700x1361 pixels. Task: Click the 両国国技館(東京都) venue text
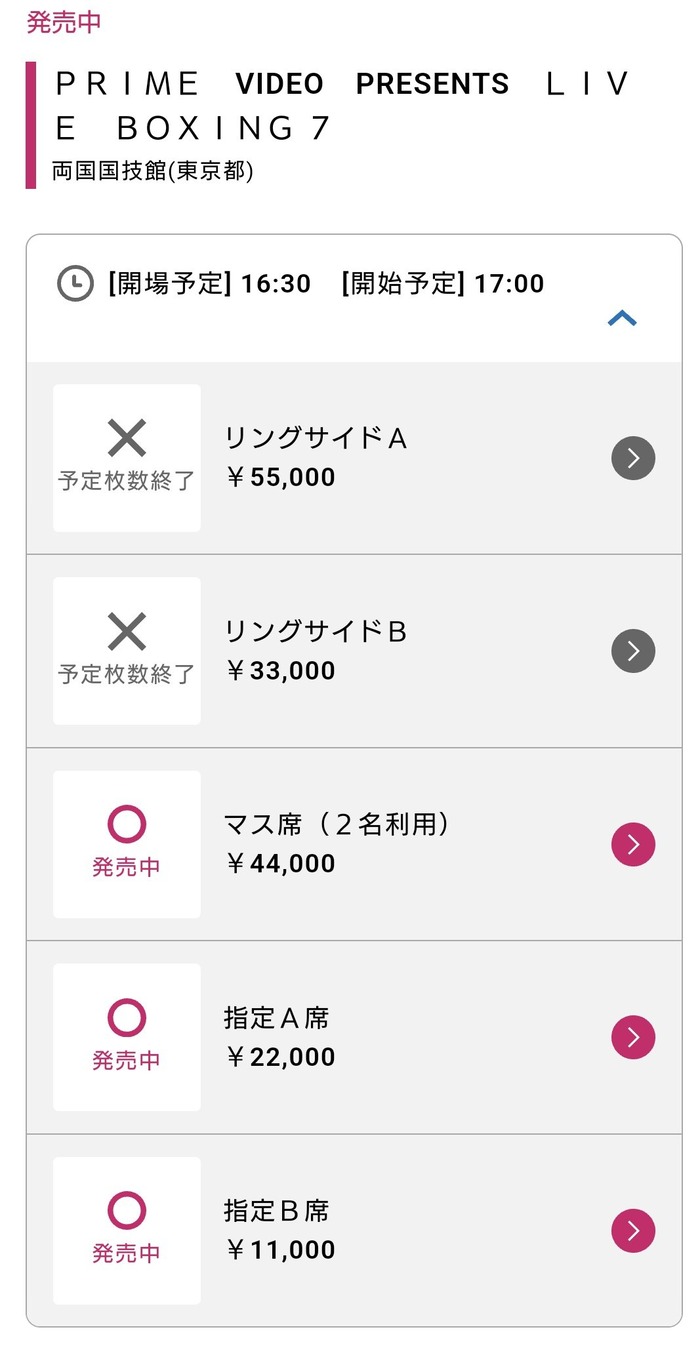[x=153, y=171]
